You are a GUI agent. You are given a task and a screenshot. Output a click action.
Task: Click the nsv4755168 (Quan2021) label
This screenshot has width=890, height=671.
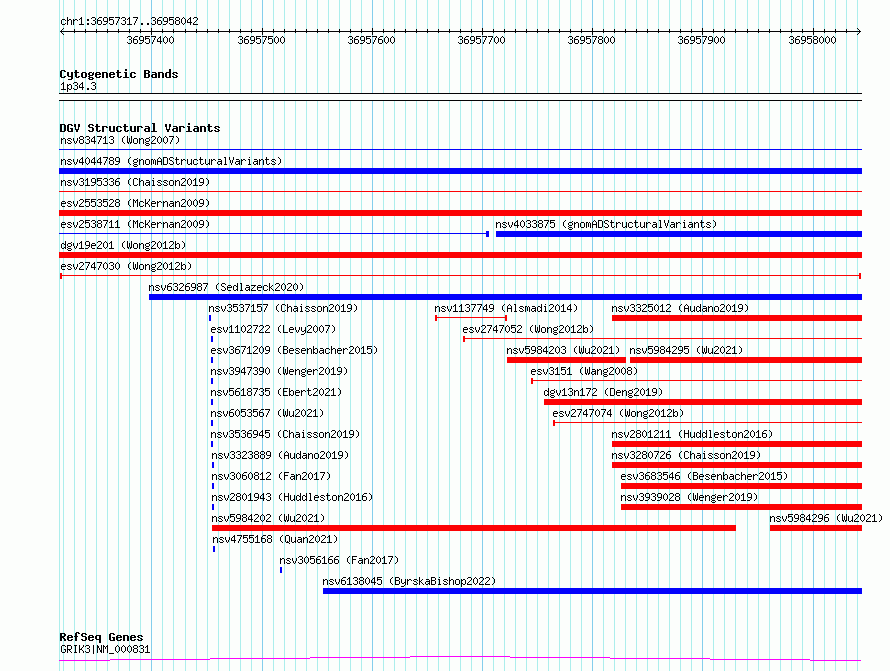coord(275,539)
